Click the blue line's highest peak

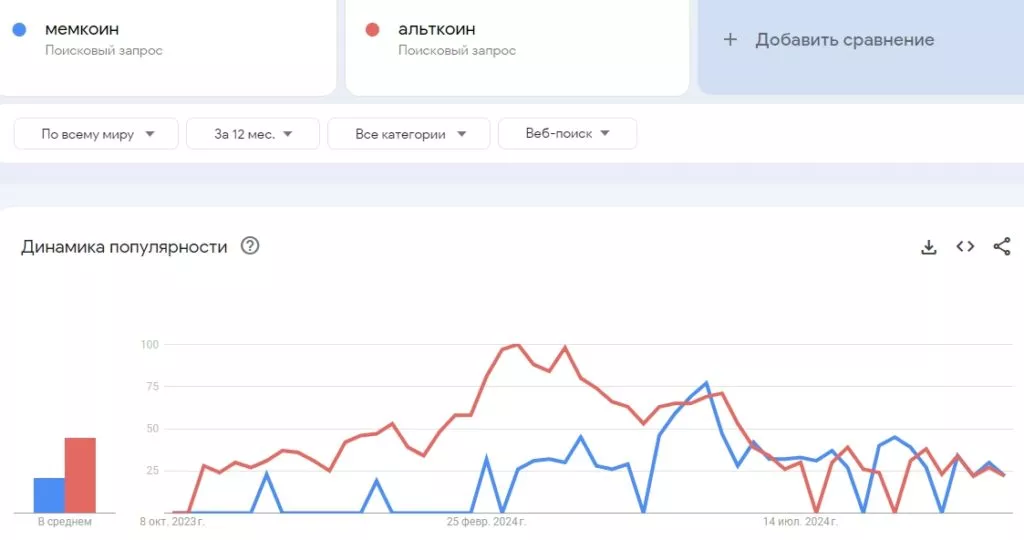(706, 382)
